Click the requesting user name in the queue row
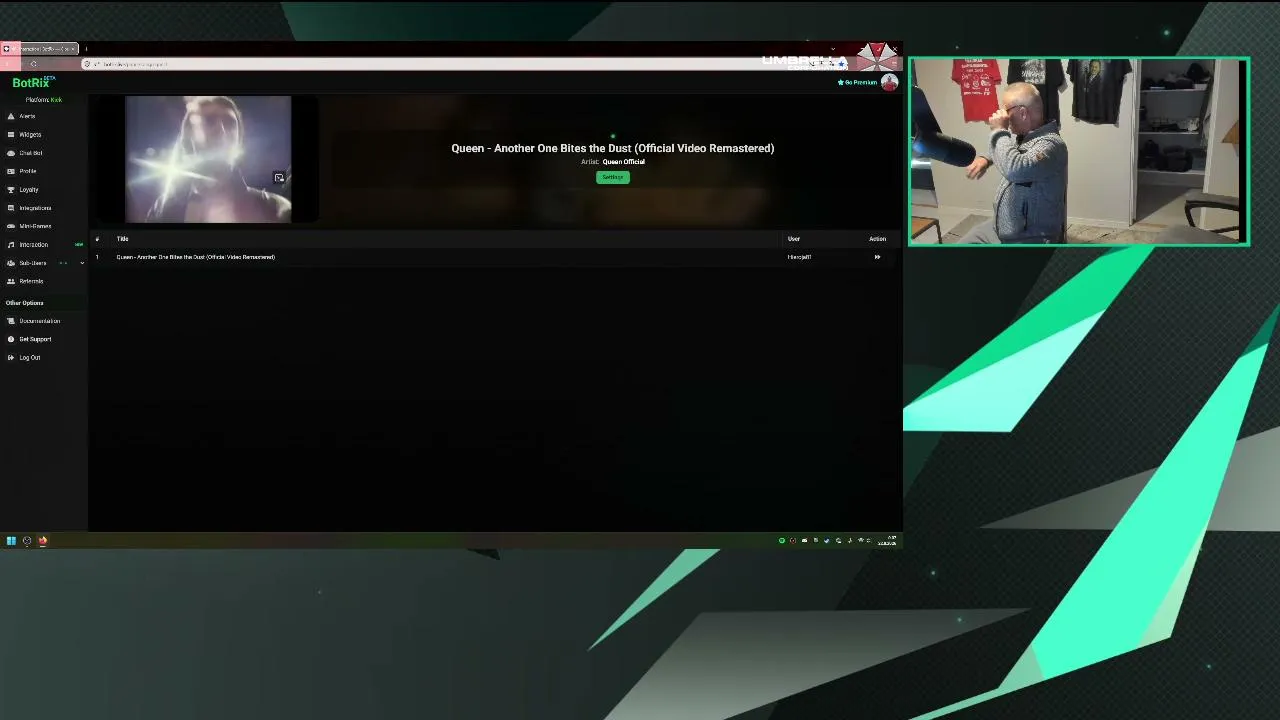Viewport: 1280px width, 720px height. point(799,257)
